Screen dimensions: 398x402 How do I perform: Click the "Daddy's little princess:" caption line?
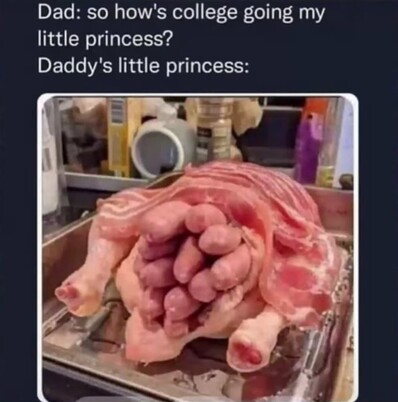pyautogui.click(x=143, y=66)
